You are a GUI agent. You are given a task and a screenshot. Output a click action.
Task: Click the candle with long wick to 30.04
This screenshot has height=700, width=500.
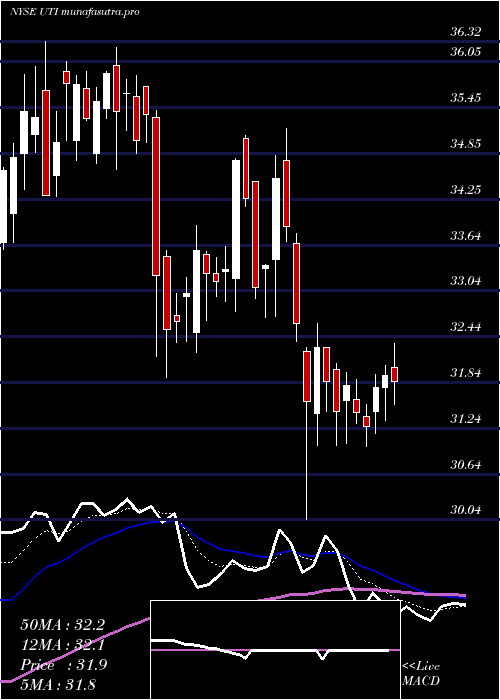tap(307, 433)
